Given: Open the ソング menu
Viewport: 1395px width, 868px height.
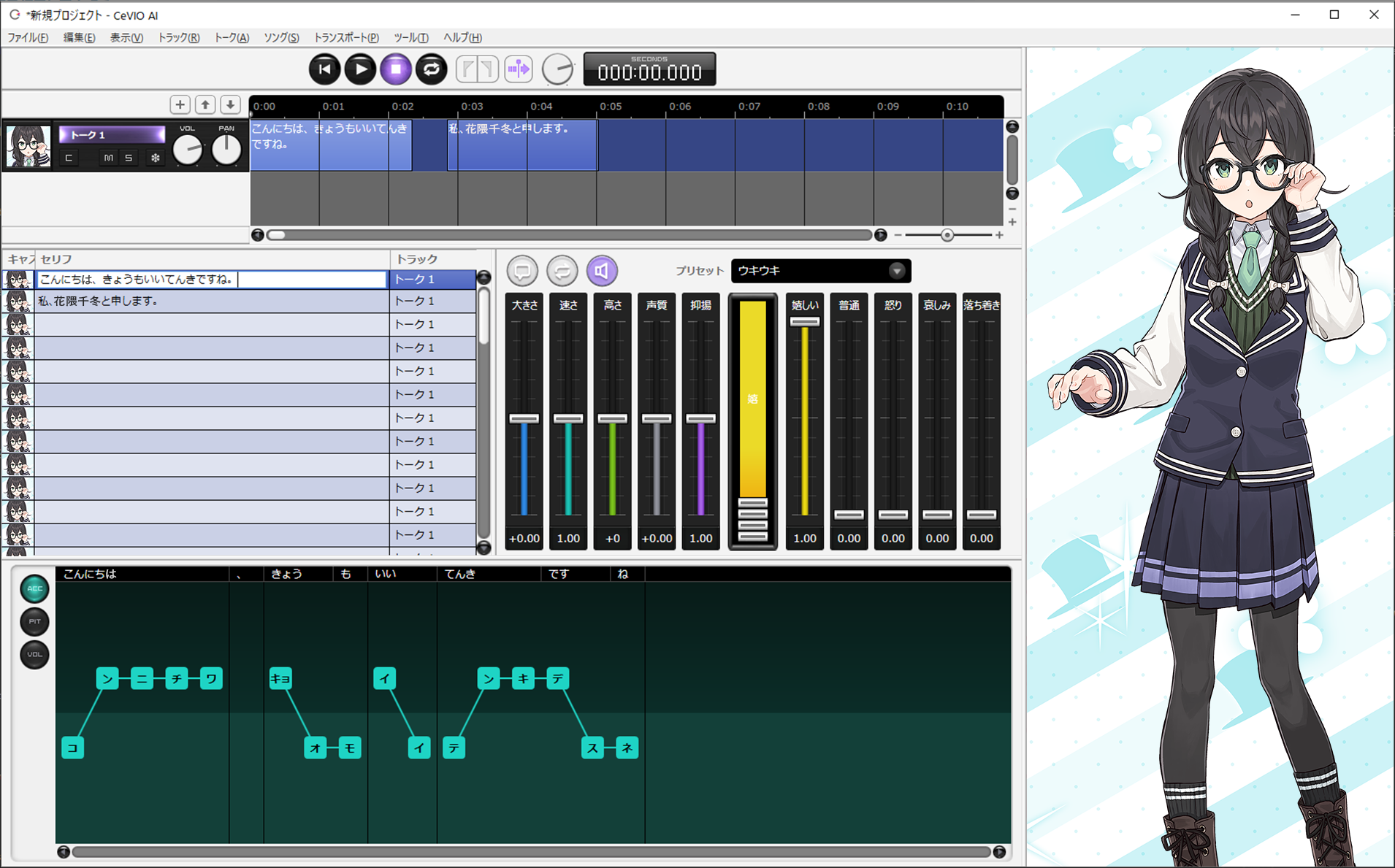Looking at the screenshot, I should click(x=281, y=37).
